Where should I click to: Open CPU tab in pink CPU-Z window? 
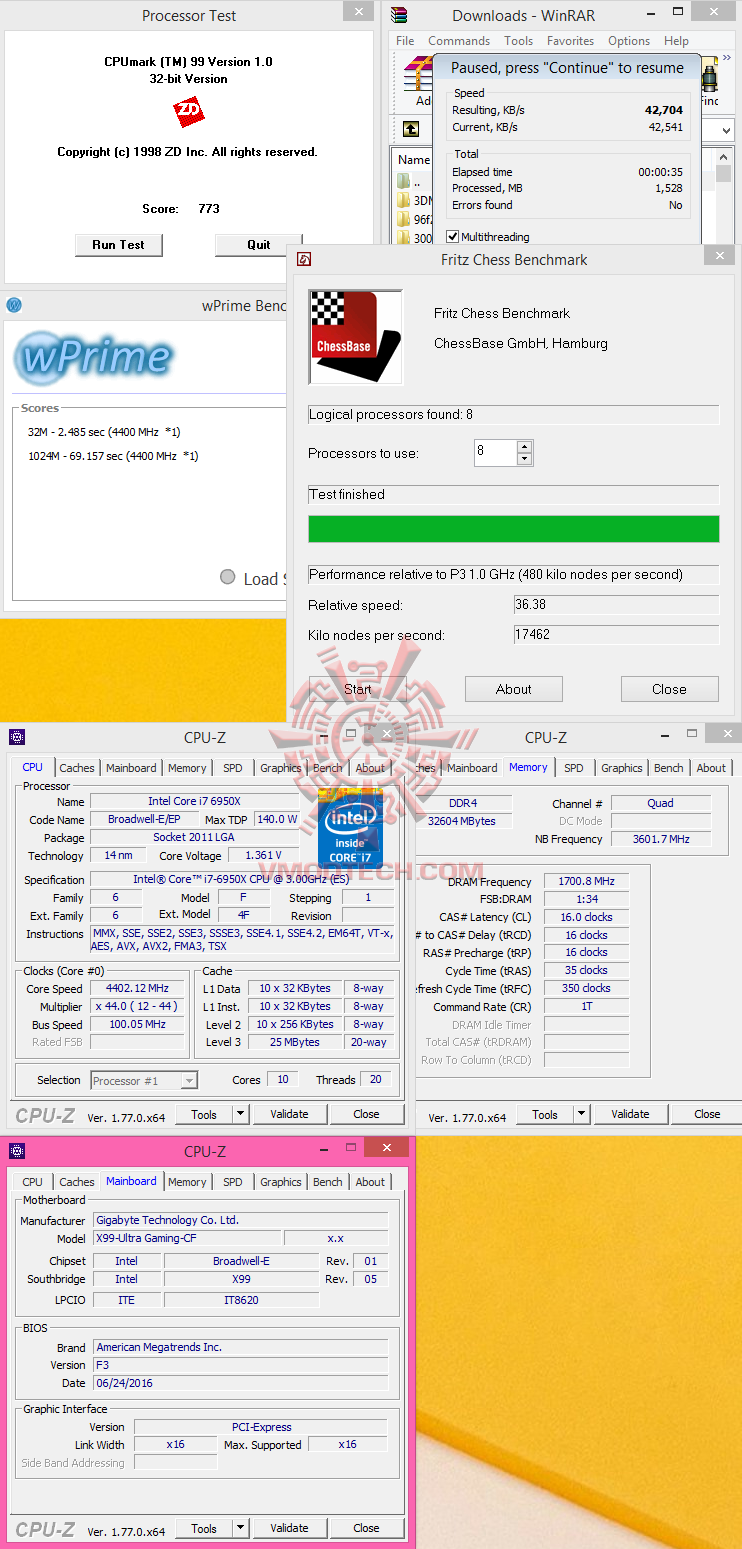(33, 1182)
